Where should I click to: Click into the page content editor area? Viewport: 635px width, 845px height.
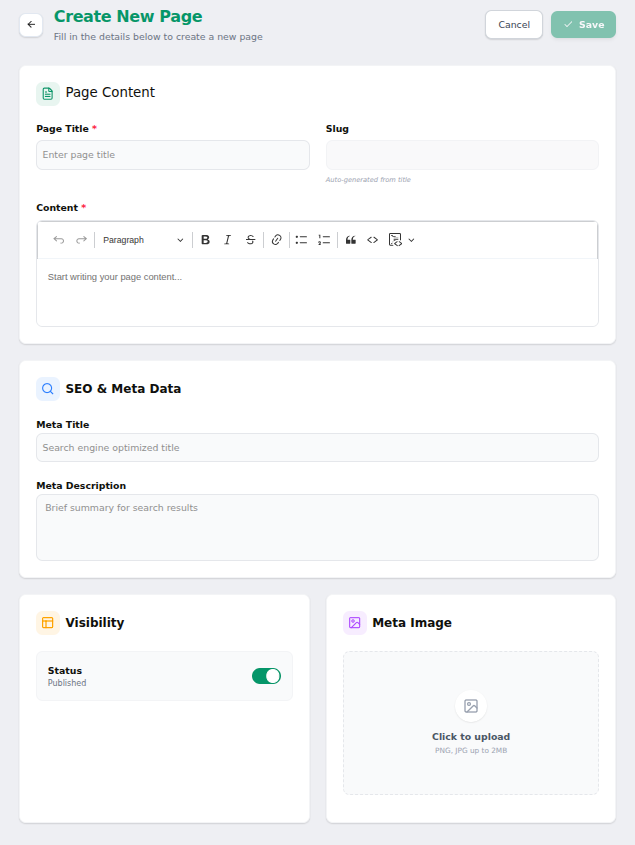[x=318, y=292]
